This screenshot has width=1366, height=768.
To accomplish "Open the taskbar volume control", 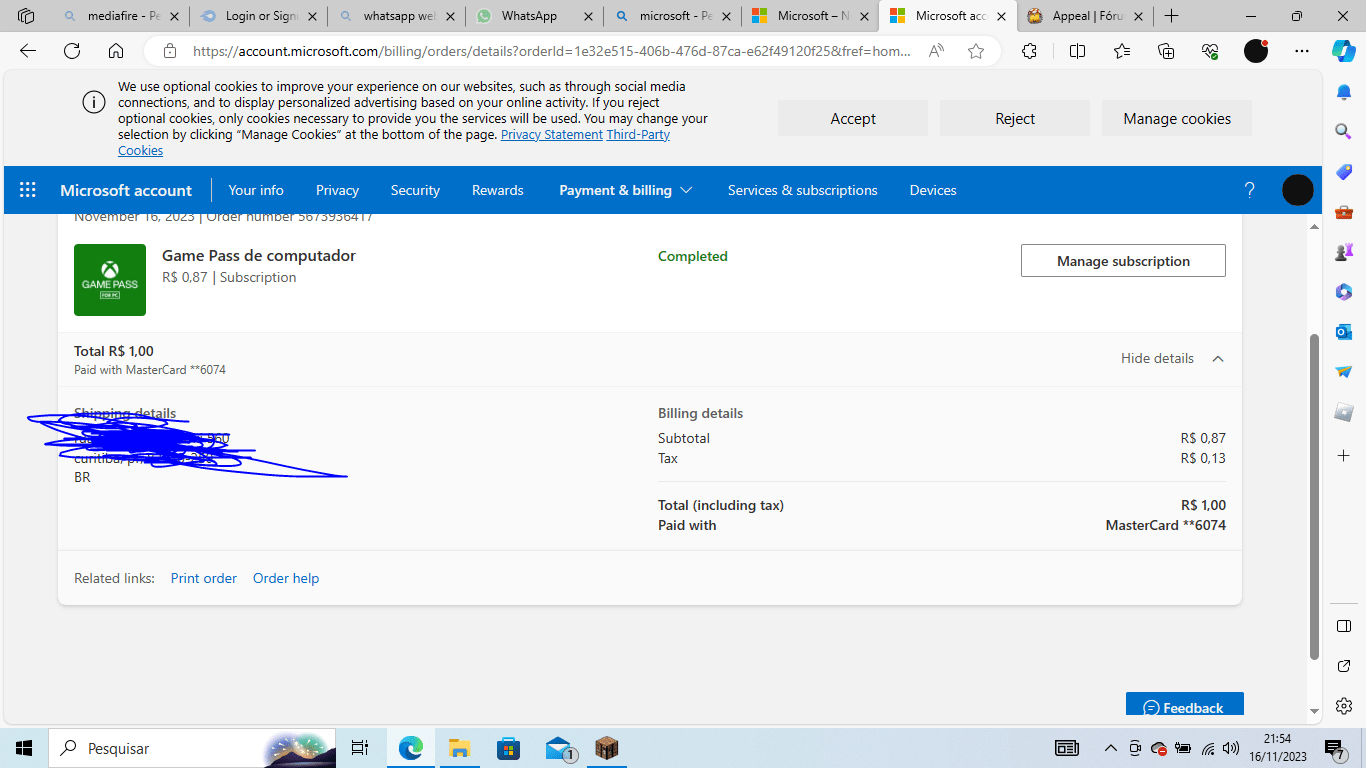I will point(1231,748).
